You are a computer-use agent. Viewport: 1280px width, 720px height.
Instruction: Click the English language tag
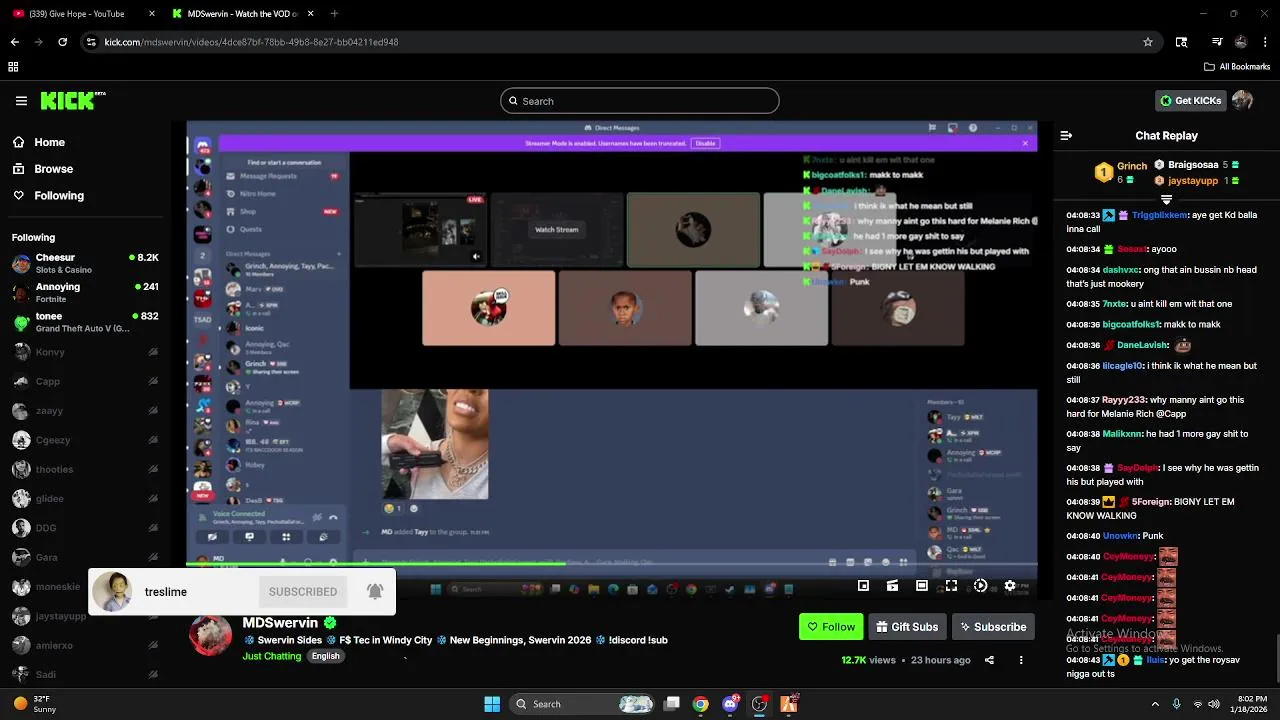(325, 656)
